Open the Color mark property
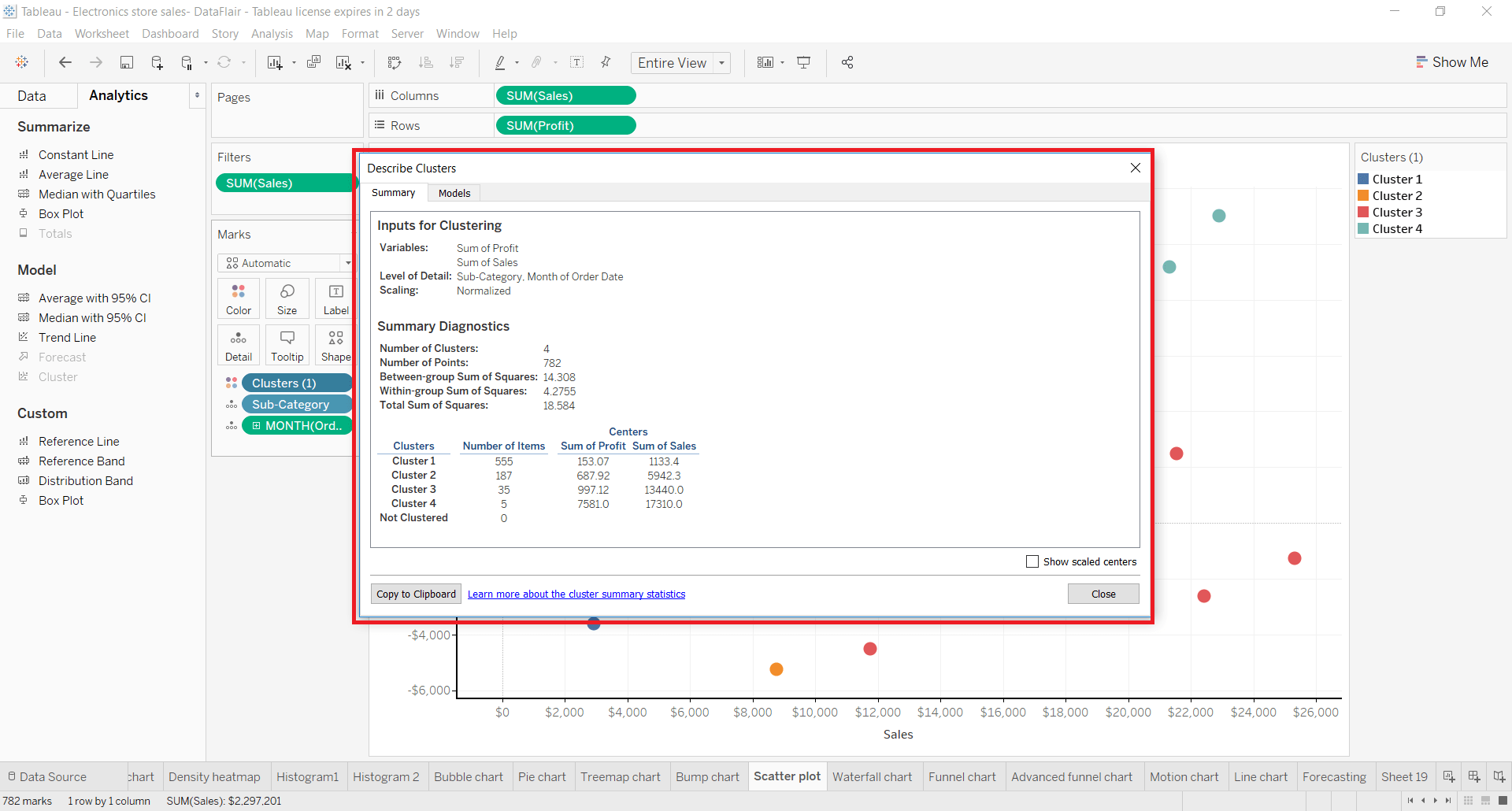 (238, 298)
